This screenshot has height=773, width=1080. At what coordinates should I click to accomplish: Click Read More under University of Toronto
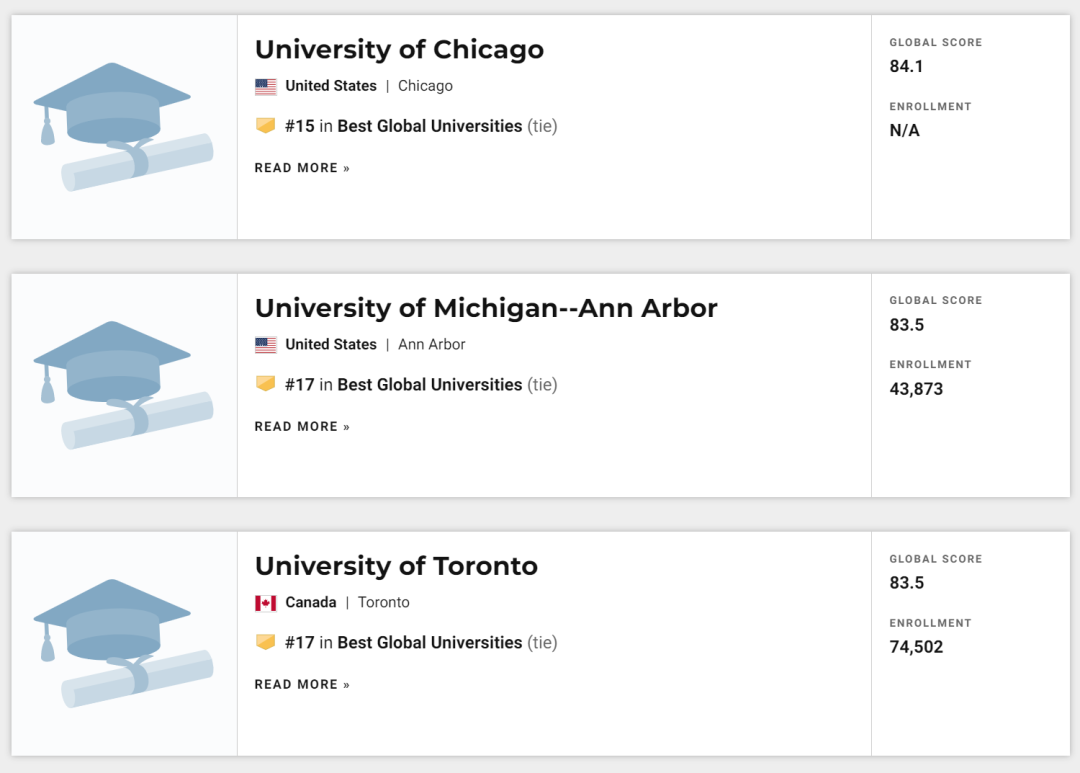point(302,684)
